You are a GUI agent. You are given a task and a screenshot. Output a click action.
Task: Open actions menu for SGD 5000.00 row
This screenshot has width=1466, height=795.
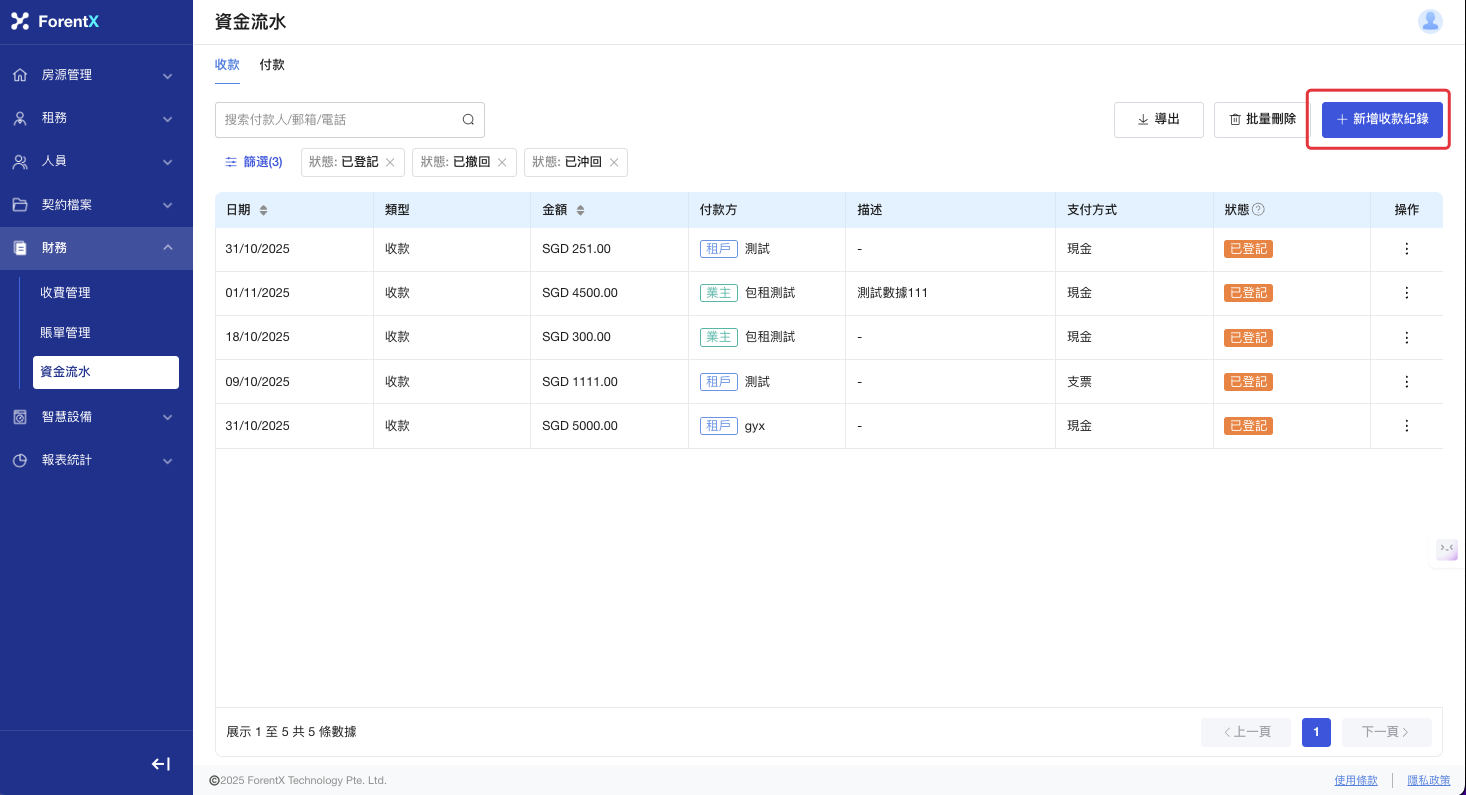coord(1406,426)
